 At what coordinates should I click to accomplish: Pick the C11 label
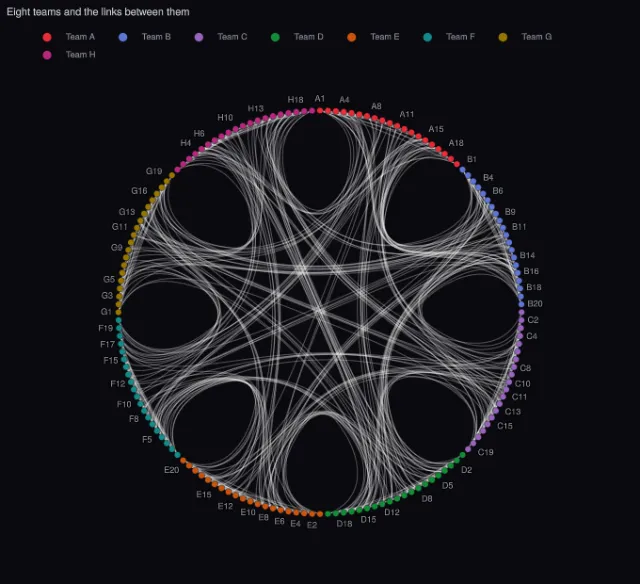click(519, 397)
